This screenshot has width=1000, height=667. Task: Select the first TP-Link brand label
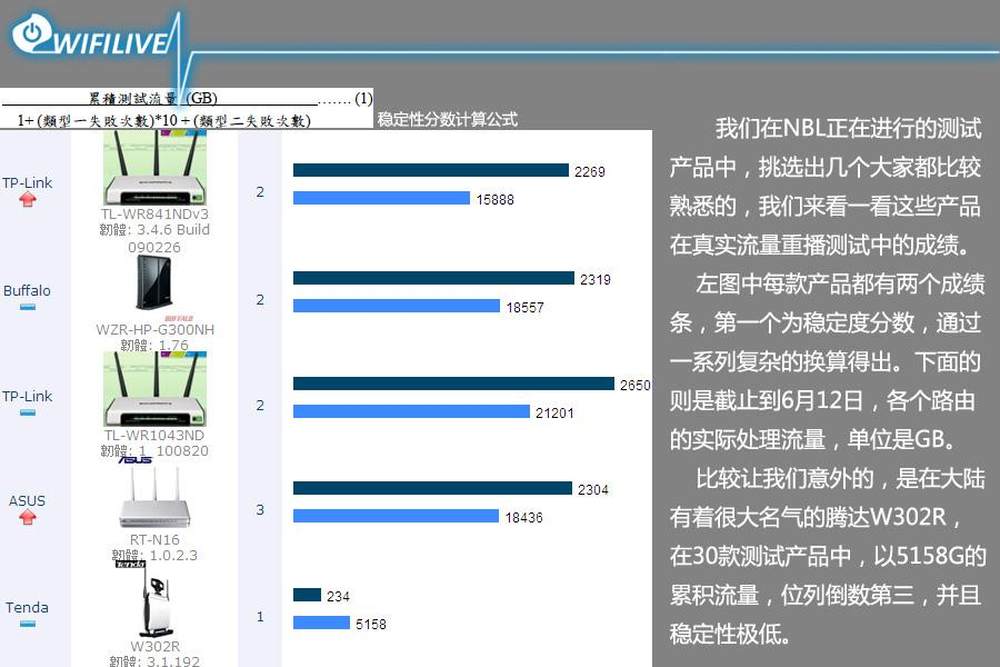(x=27, y=183)
